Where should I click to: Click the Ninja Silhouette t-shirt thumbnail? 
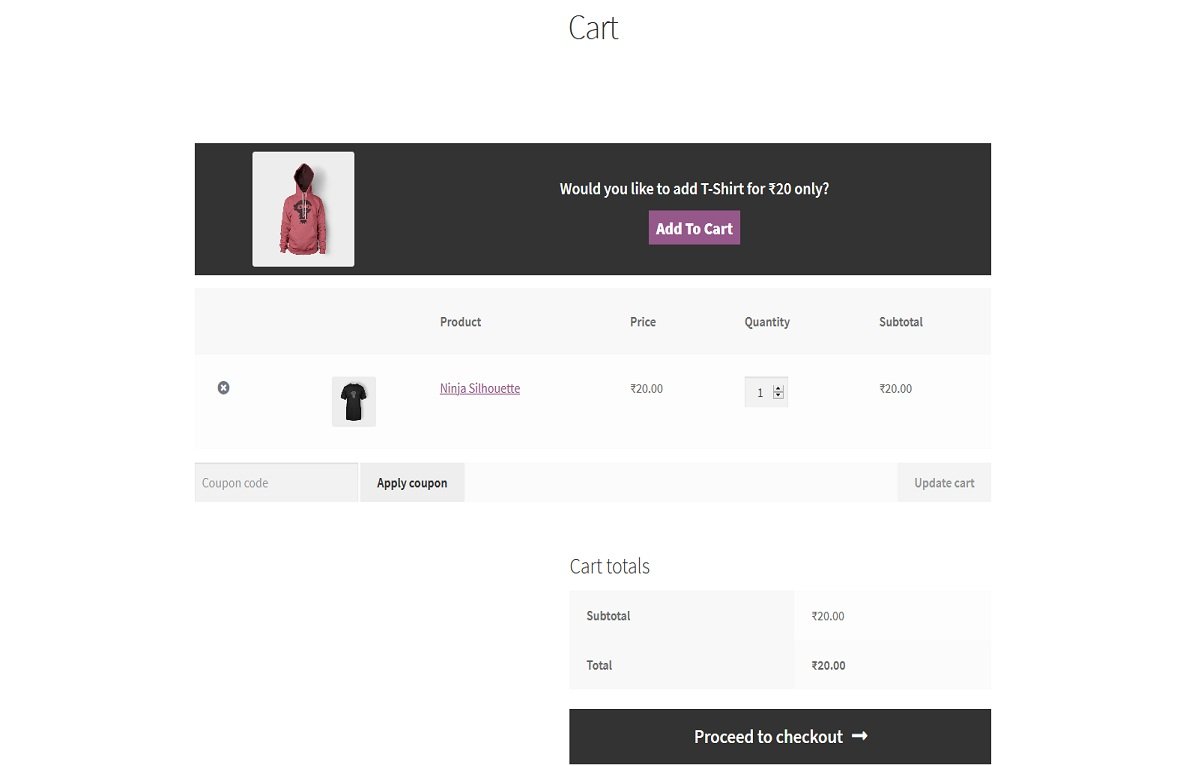click(354, 401)
